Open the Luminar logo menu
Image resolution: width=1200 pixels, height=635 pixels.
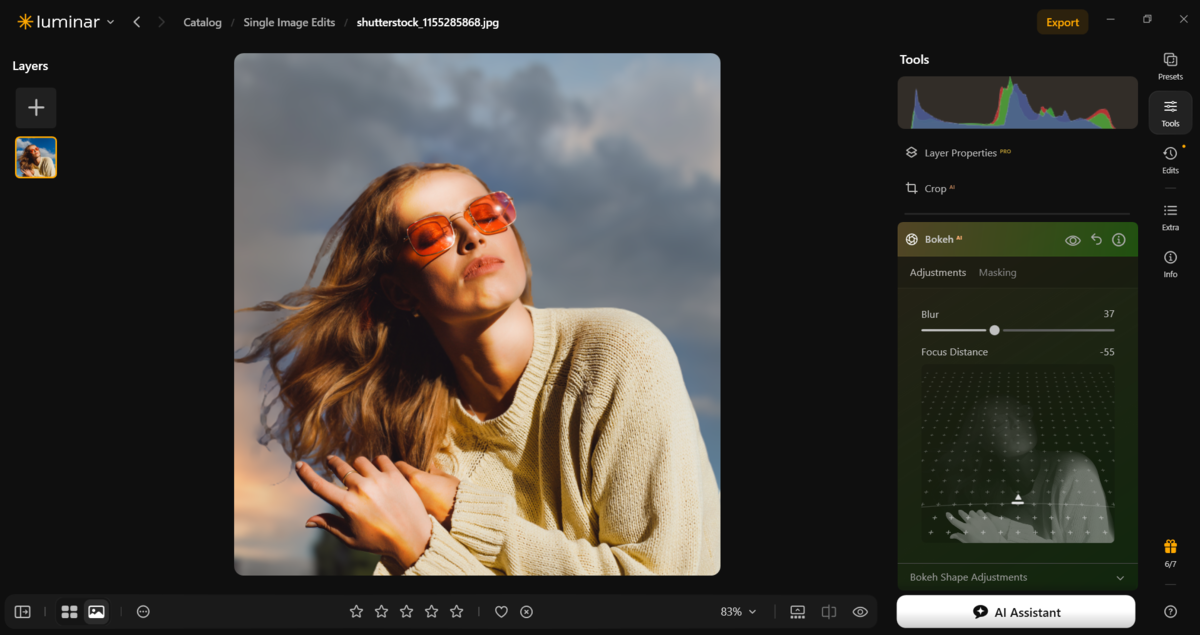65,22
